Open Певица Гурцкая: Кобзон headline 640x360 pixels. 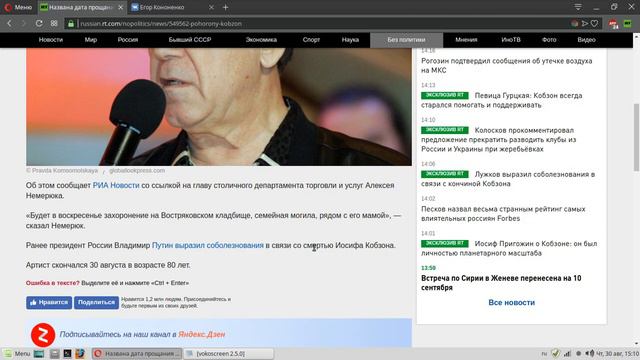click(x=502, y=100)
